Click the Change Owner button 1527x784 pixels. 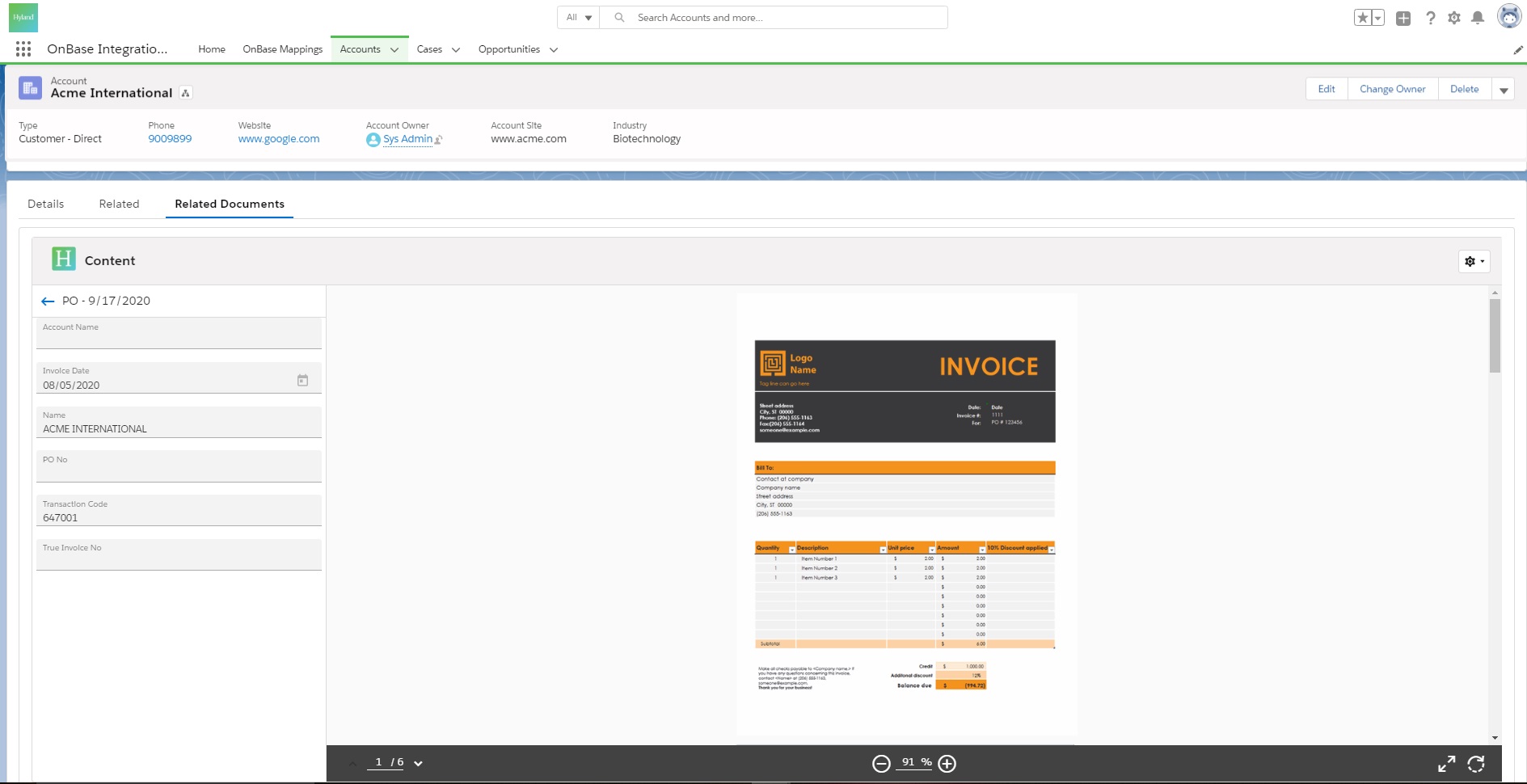coord(1392,89)
